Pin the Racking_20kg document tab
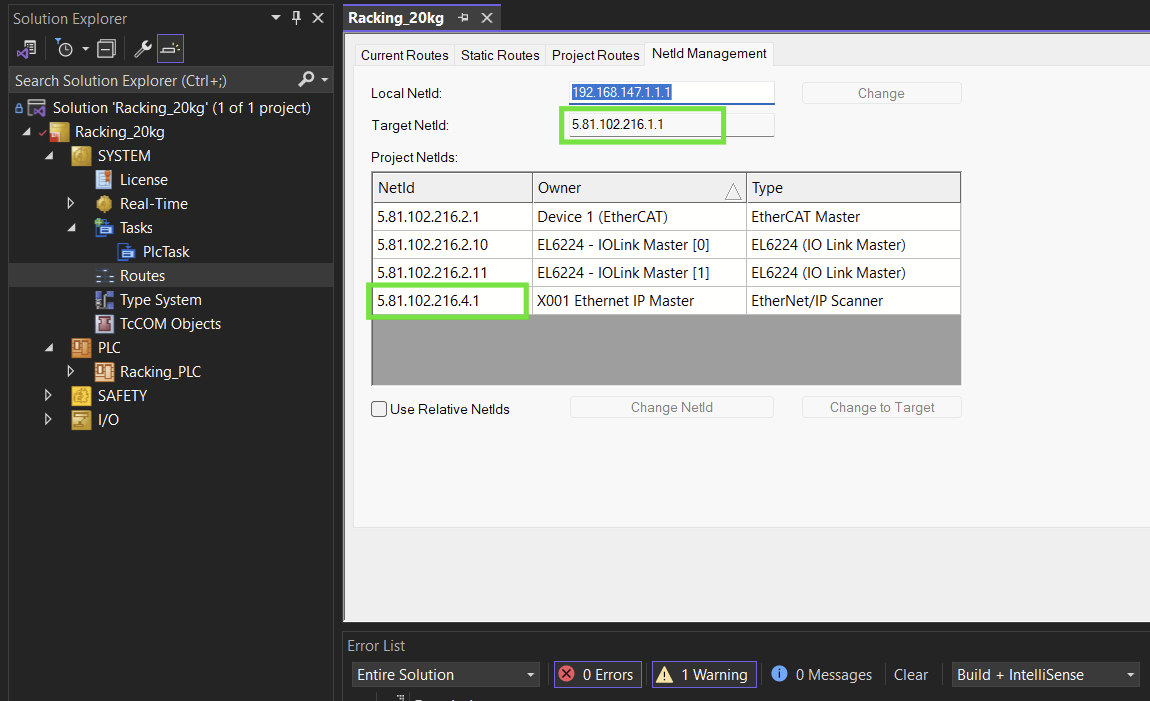Viewport: 1150px width, 701px height. point(464,18)
